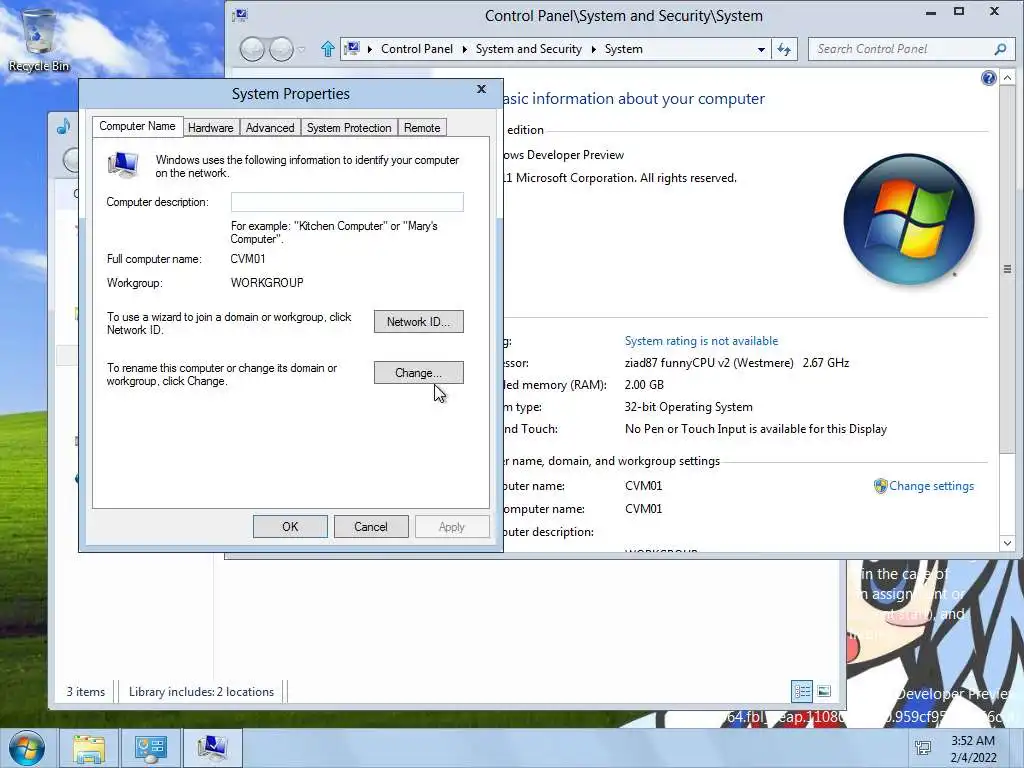The height and width of the screenshot is (768, 1024).
Task: Open the Change settings link
Action: point(931,486)
